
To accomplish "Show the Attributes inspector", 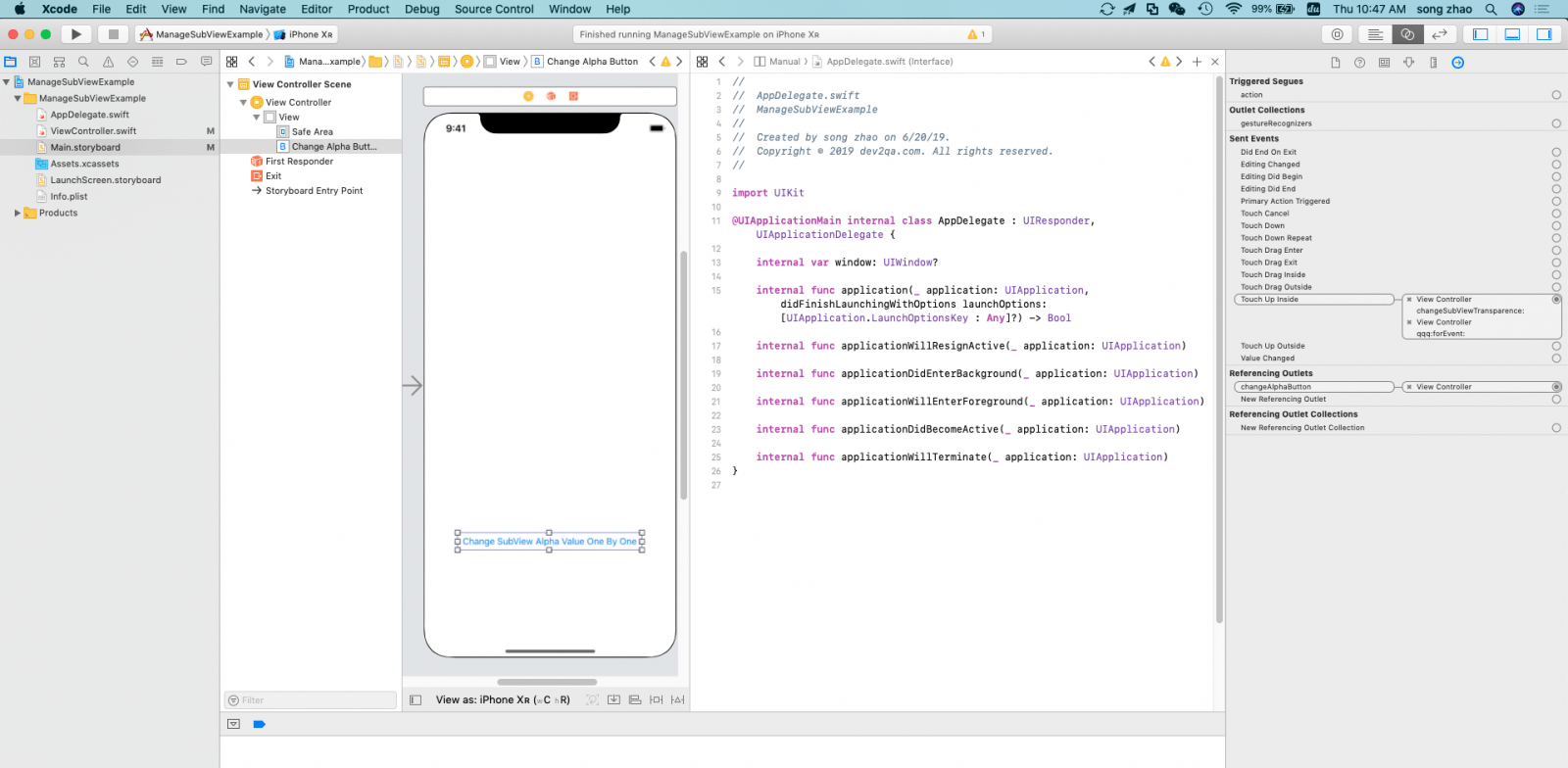I will tap(1408, 63).
